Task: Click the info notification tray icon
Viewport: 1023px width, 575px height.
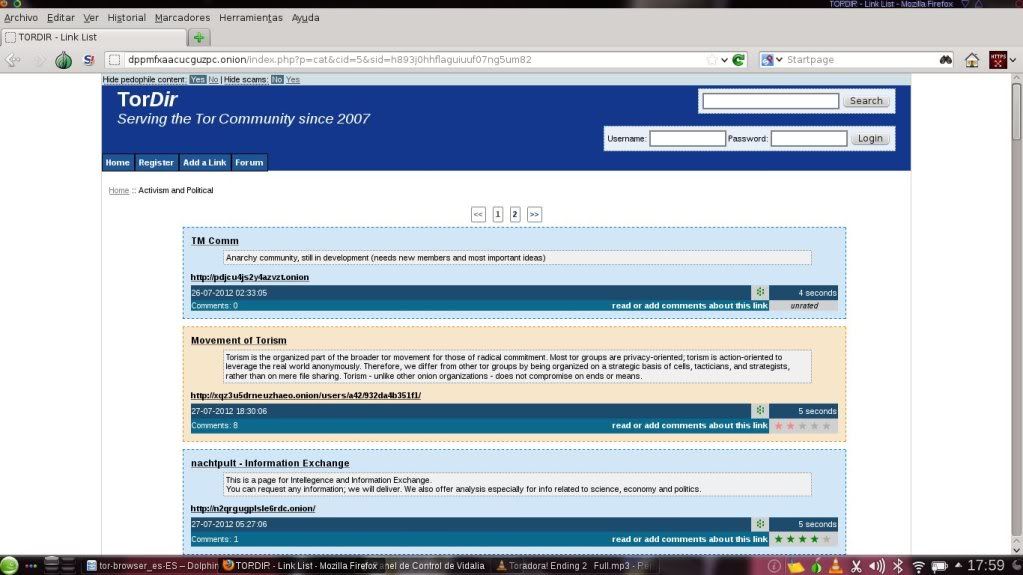Action: 774,566
